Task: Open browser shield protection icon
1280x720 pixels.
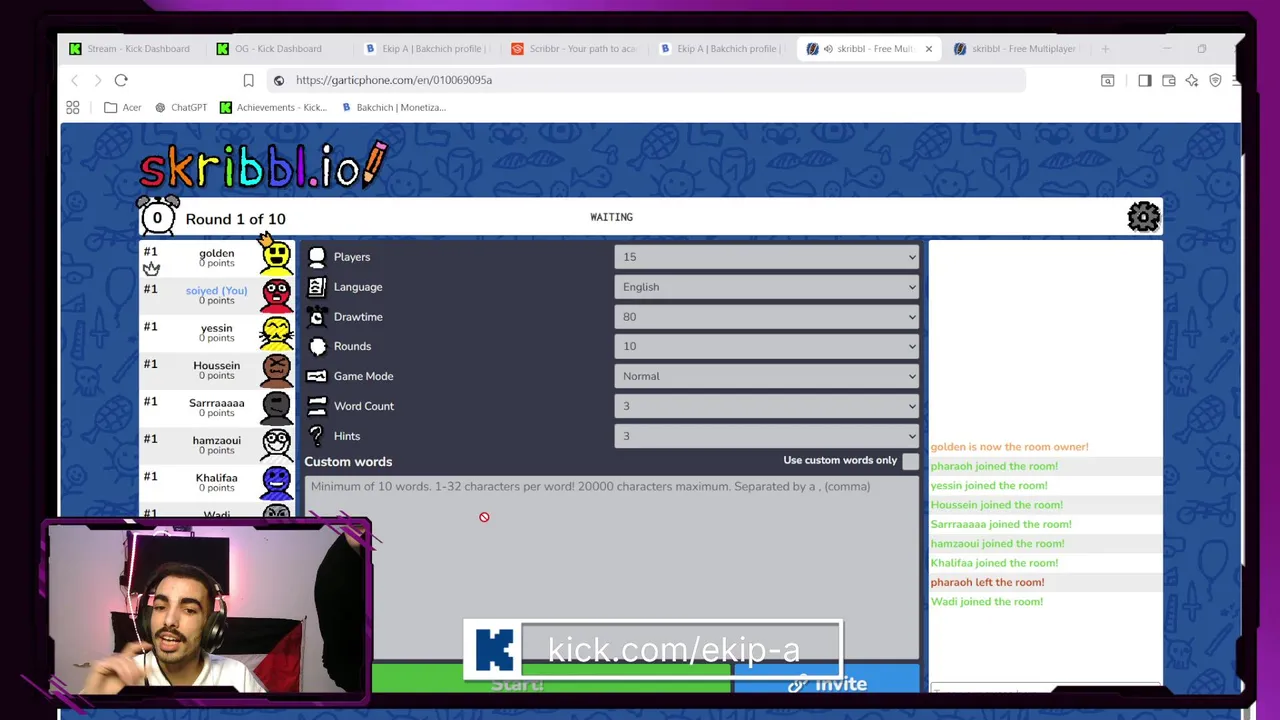Action: (1215, 80)
